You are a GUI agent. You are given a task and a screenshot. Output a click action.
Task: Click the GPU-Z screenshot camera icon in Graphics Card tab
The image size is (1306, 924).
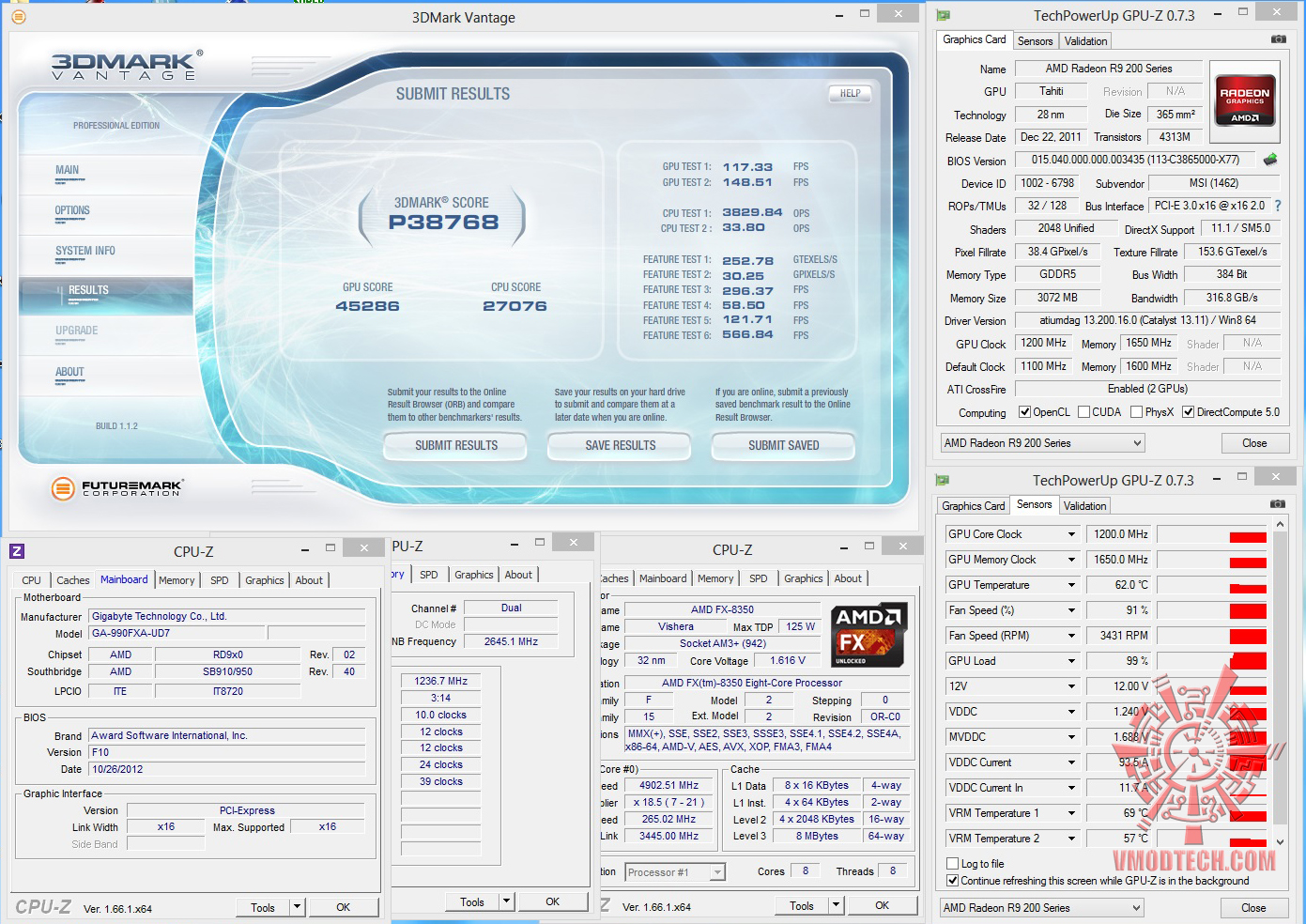click(x=1278, y=39)
